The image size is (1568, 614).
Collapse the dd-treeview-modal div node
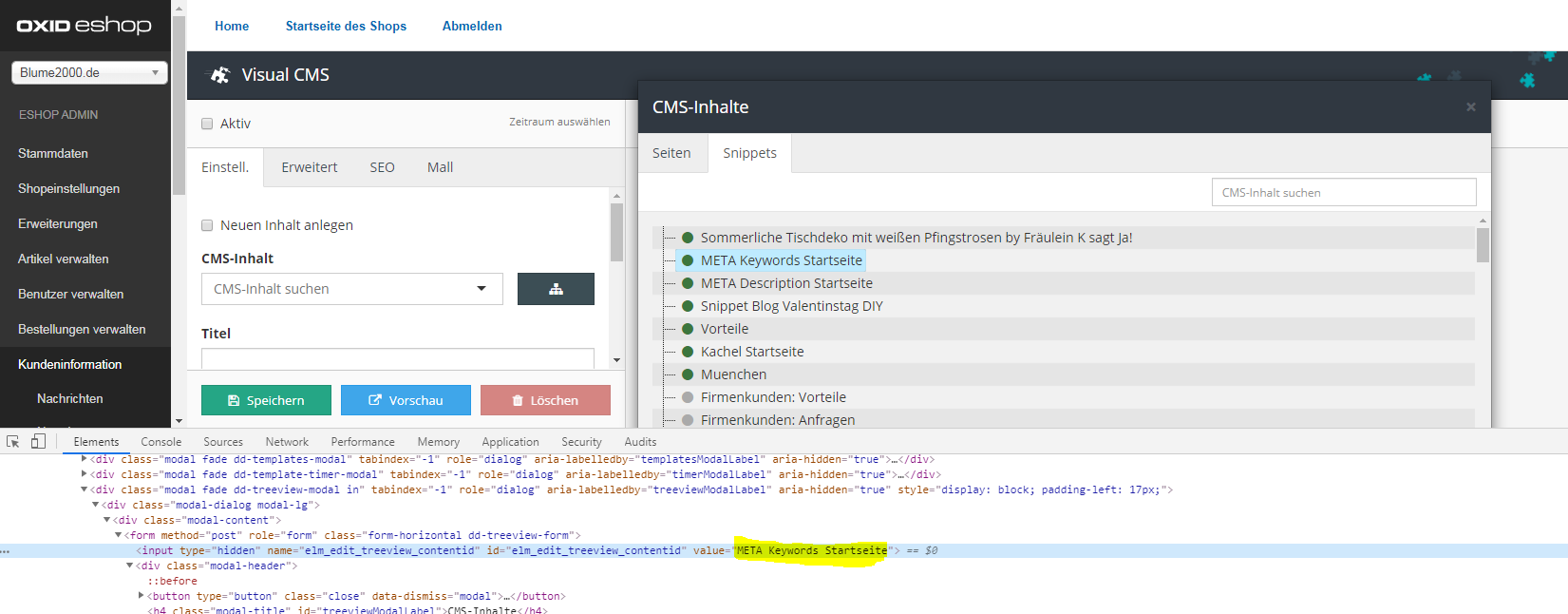tap(85, 489)
